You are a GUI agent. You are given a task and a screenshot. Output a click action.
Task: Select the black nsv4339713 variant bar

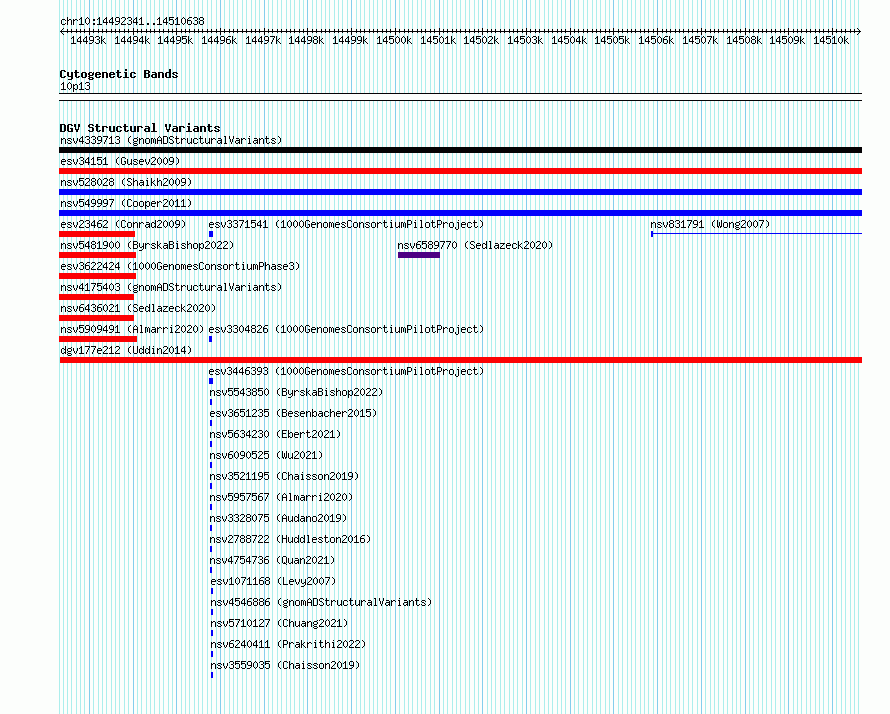coord(460,150)
